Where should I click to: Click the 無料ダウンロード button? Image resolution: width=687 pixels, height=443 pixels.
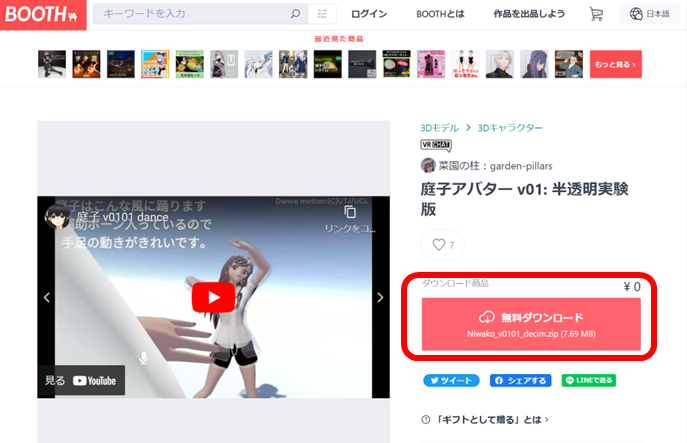(x=530, y=323)
